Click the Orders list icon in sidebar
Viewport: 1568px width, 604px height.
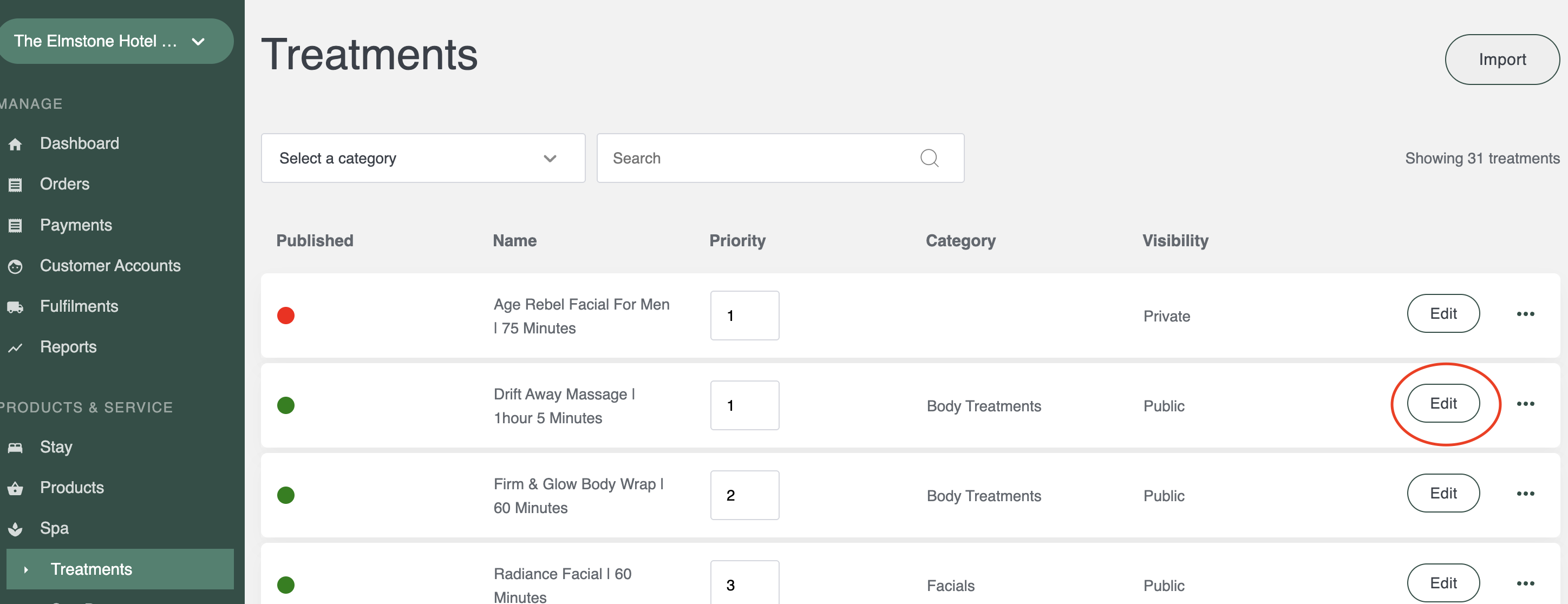tap(15, 185)
